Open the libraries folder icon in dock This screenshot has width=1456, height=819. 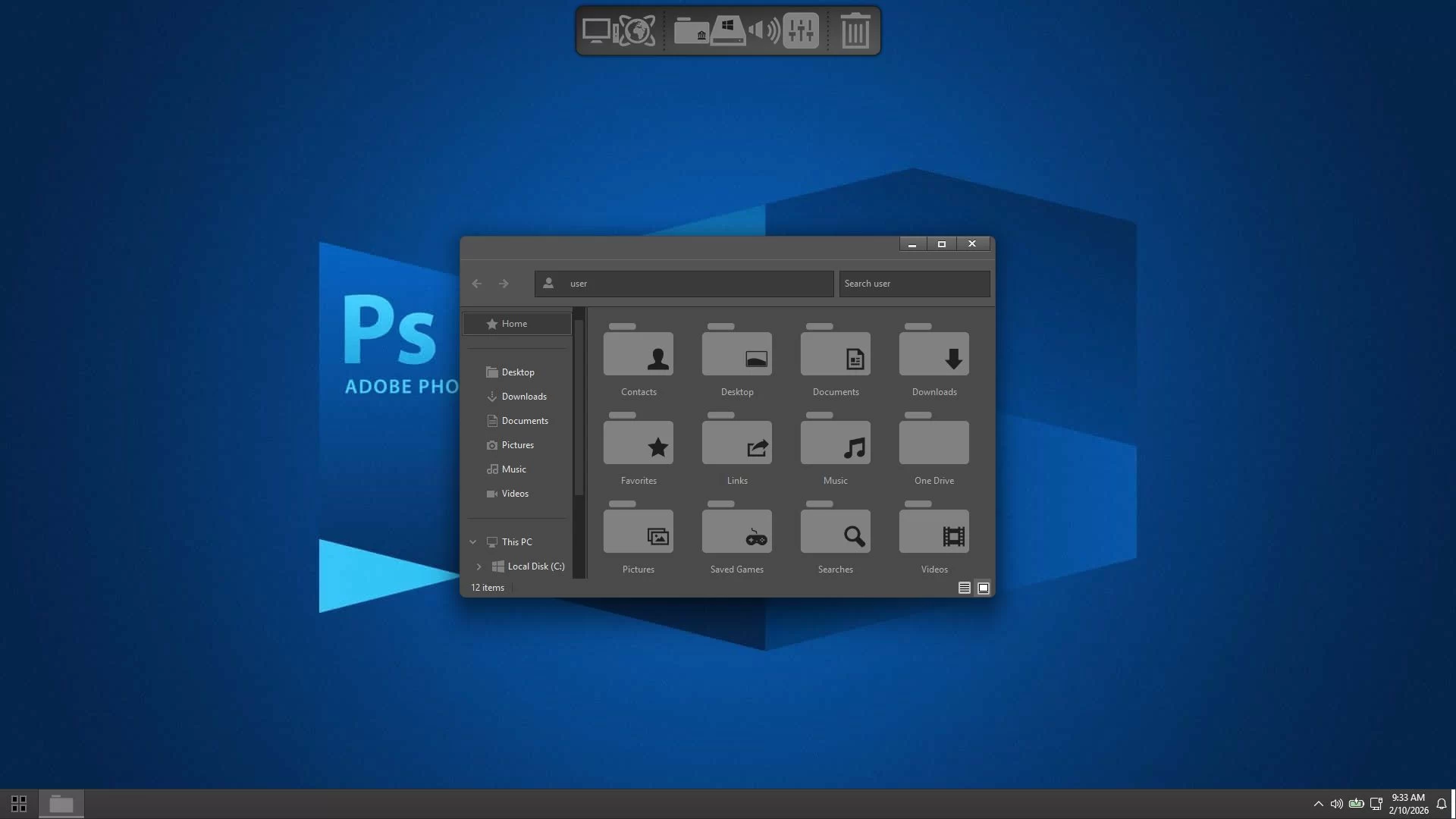tap(691, 31)
